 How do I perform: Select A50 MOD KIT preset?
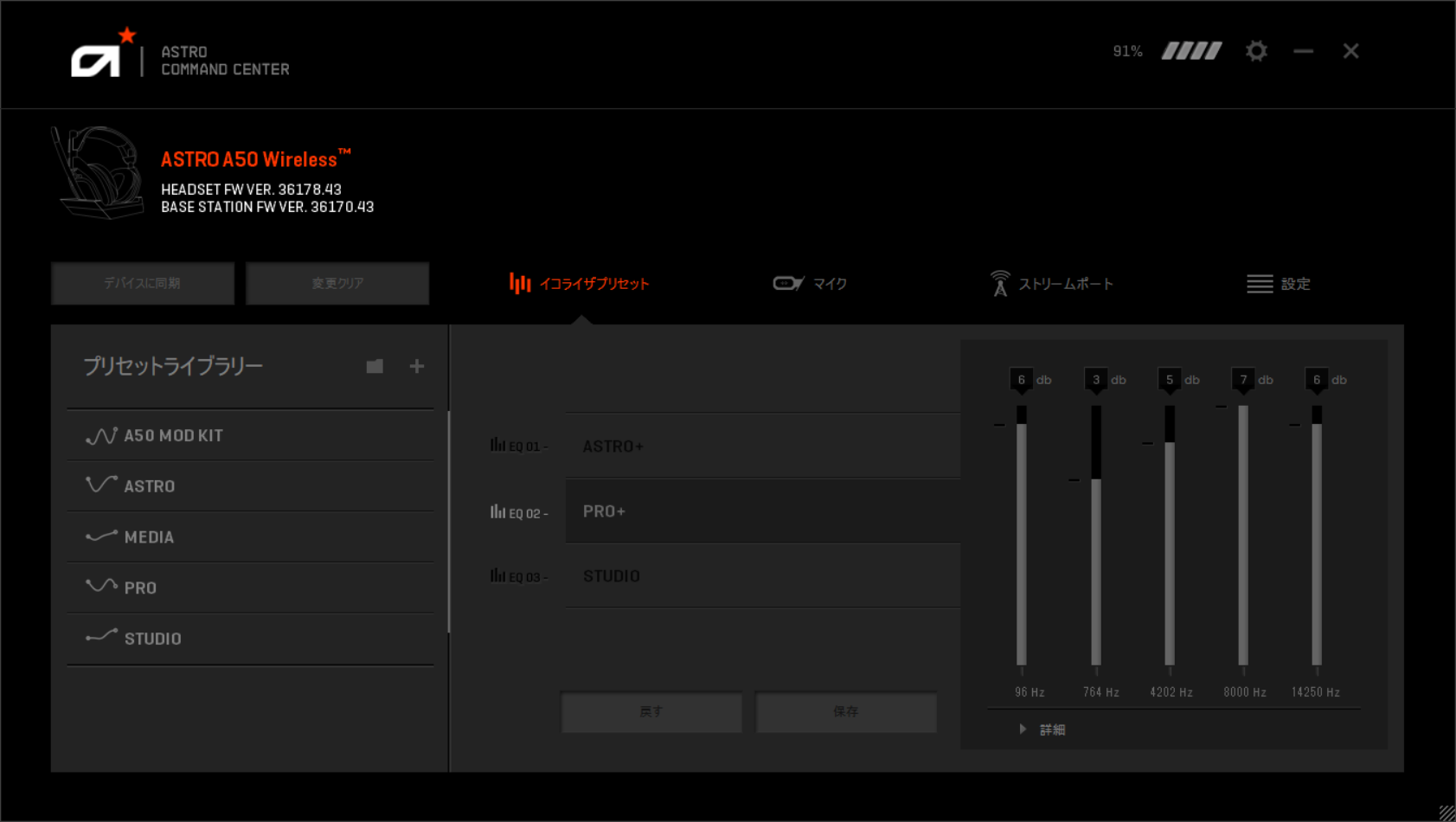[251, 435]
